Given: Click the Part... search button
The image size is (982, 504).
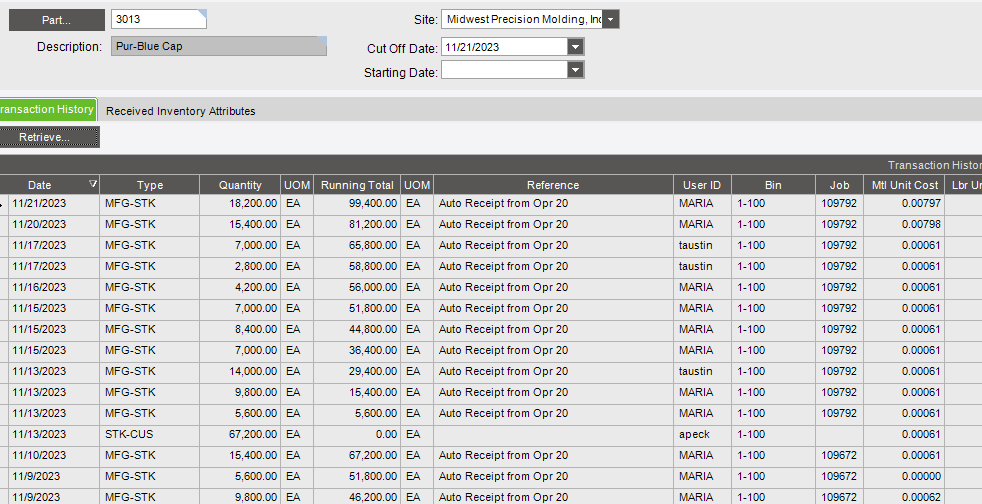Looking at the screenshot, I should point(56,20).
